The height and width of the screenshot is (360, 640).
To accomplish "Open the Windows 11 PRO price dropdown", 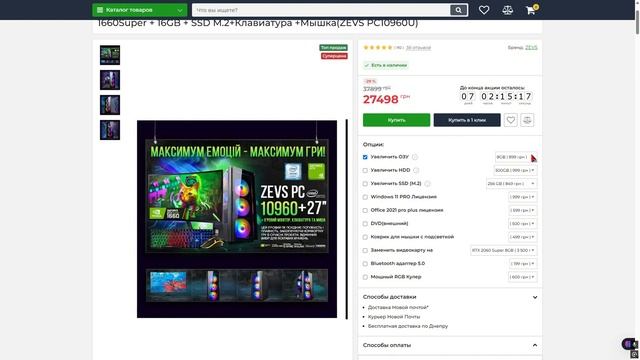I will point(523,197).
